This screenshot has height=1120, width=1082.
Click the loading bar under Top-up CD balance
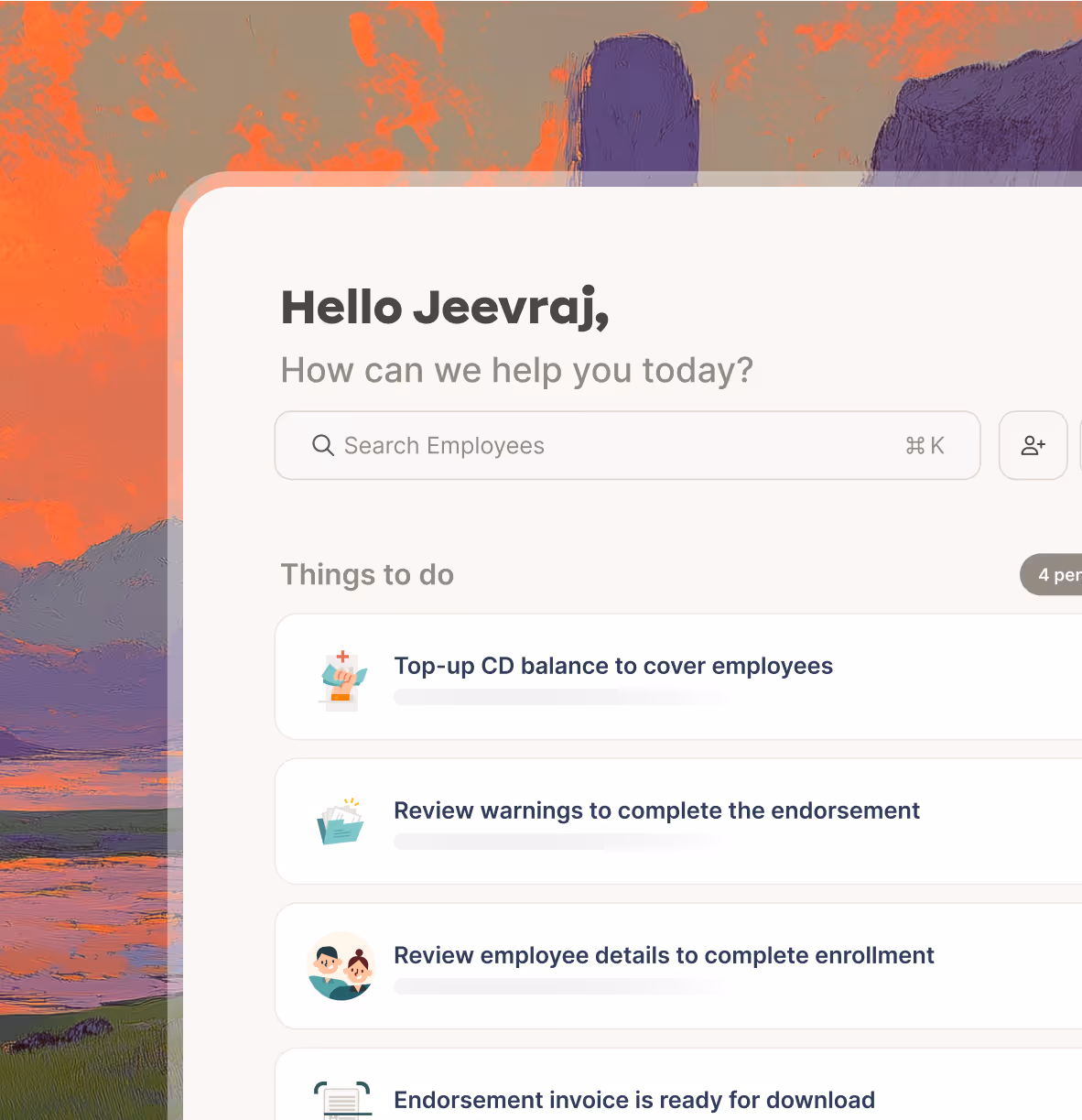click(558, 698)
